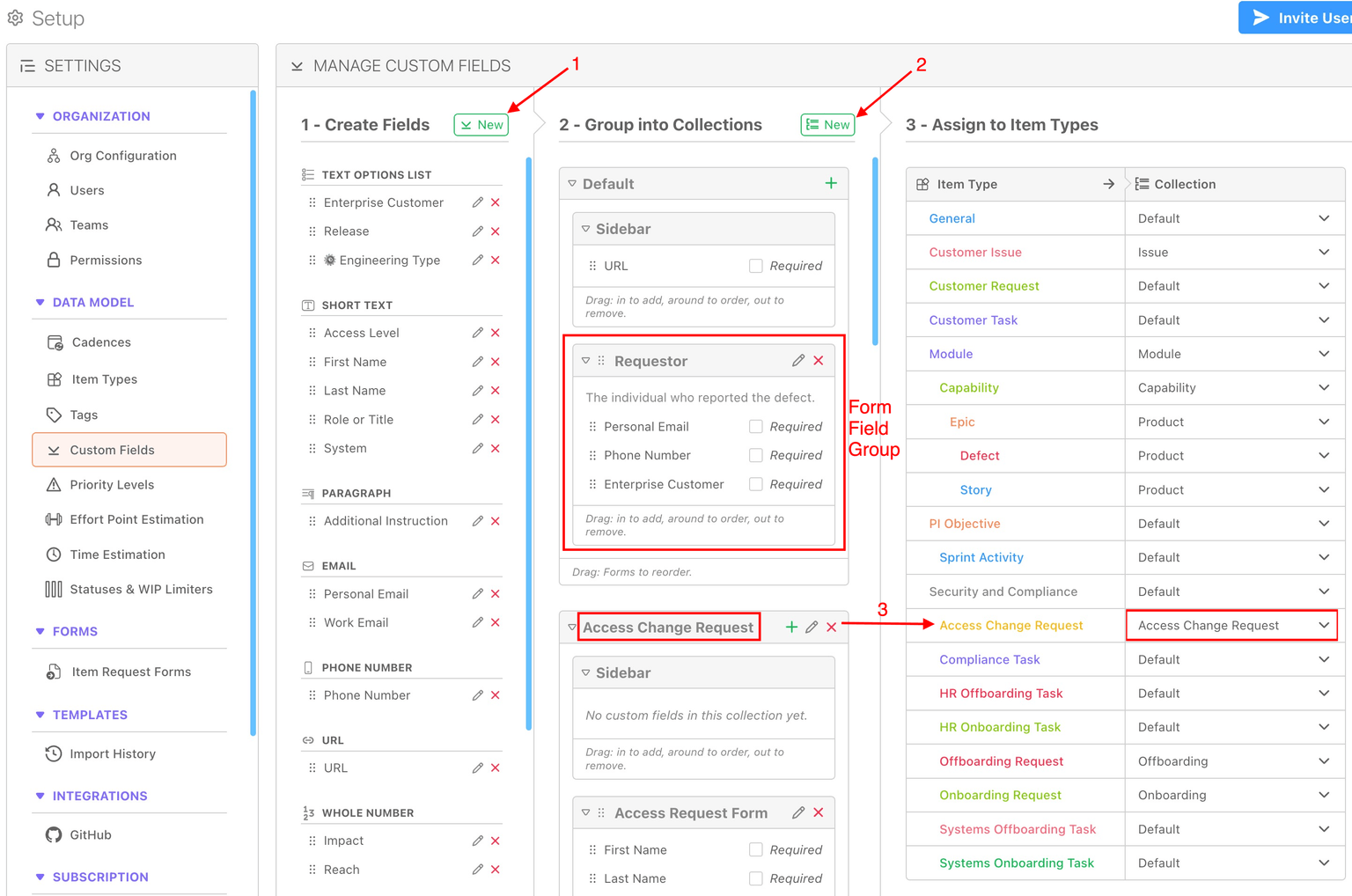Viewport: 1352px width, 896px height.
Task: Open Item Types settings page
Action: [x=104, y=379]
